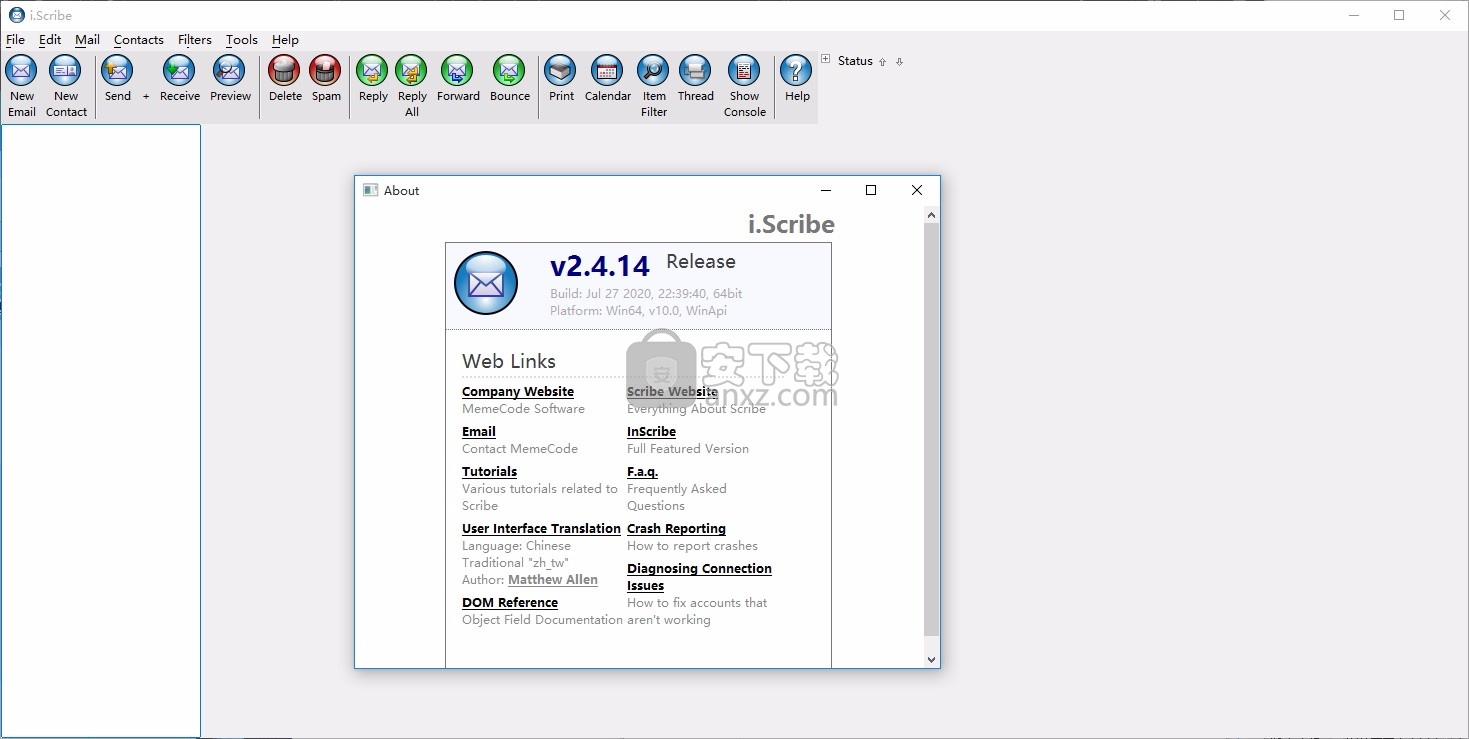Open the Edit menu
Image resolution: width=1469 pixels, height=739 pixels.
point(50,40)
